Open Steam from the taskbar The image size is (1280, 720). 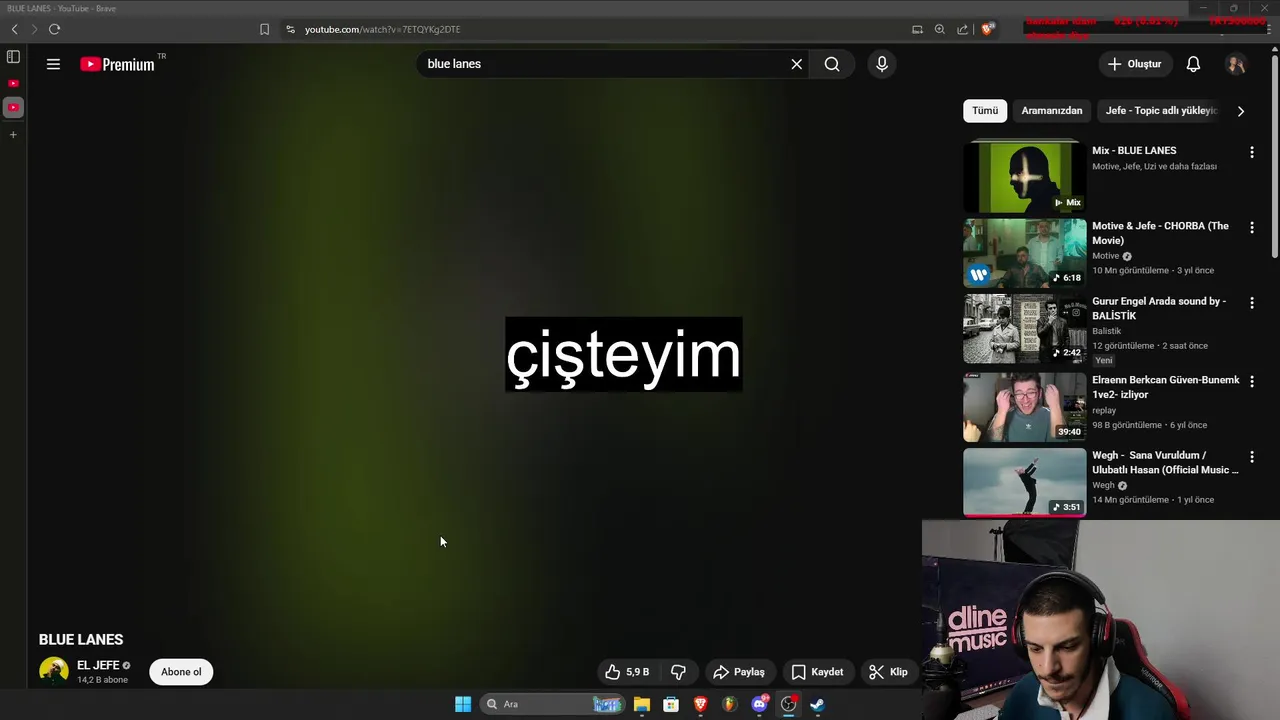point(817,704)
